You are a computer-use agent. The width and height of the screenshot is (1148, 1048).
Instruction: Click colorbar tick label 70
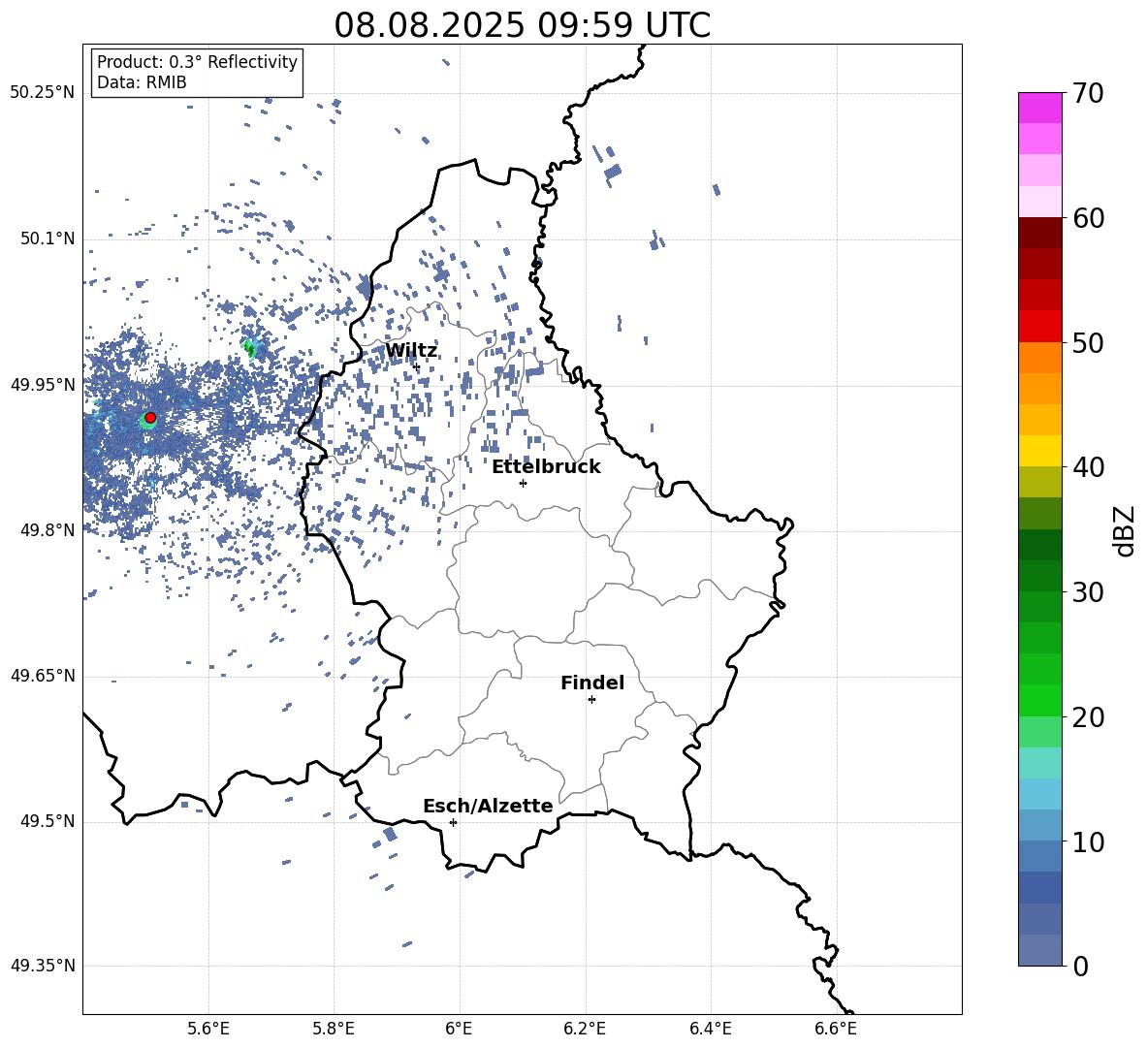pos(1088,94)
